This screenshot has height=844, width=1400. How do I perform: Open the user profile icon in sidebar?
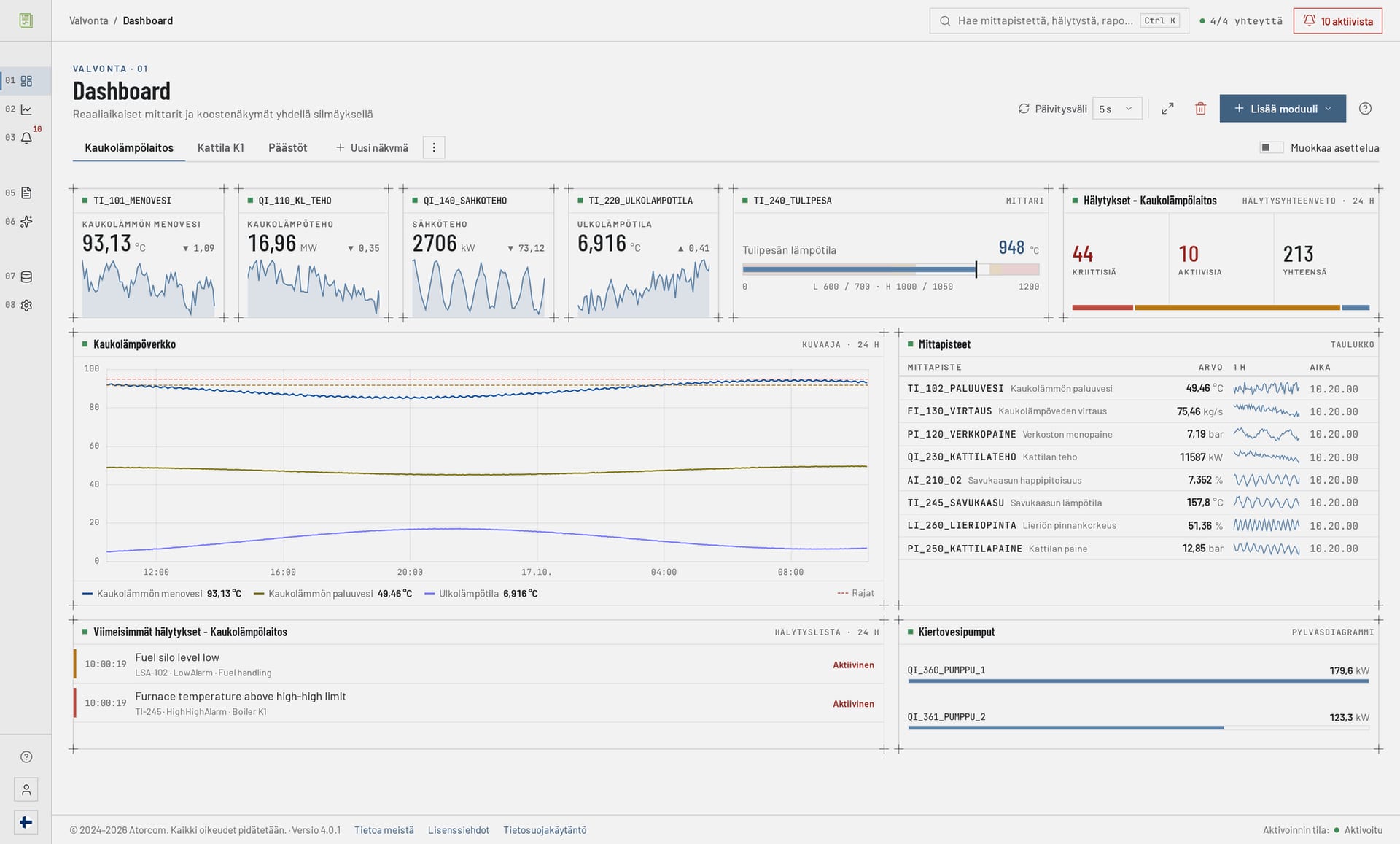[26, 790]
